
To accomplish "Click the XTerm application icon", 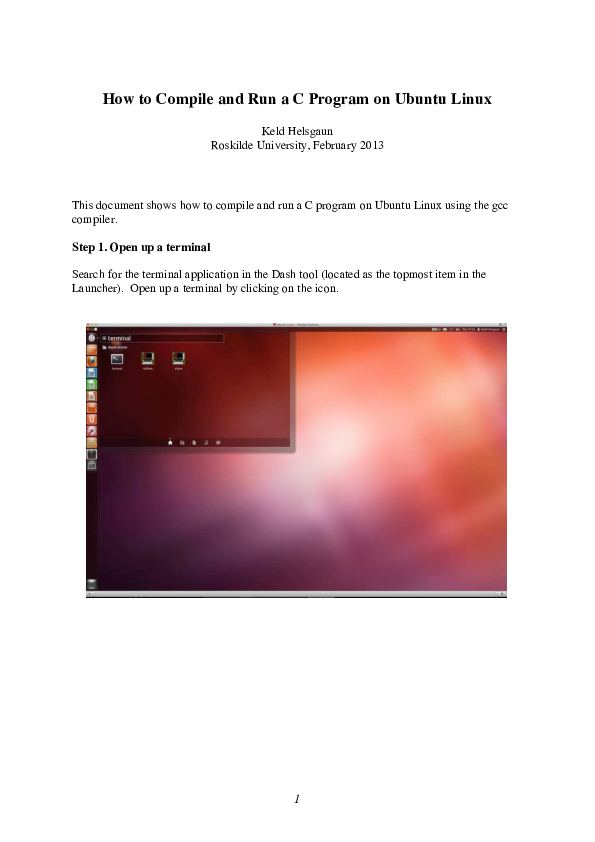I will point(178,359).
